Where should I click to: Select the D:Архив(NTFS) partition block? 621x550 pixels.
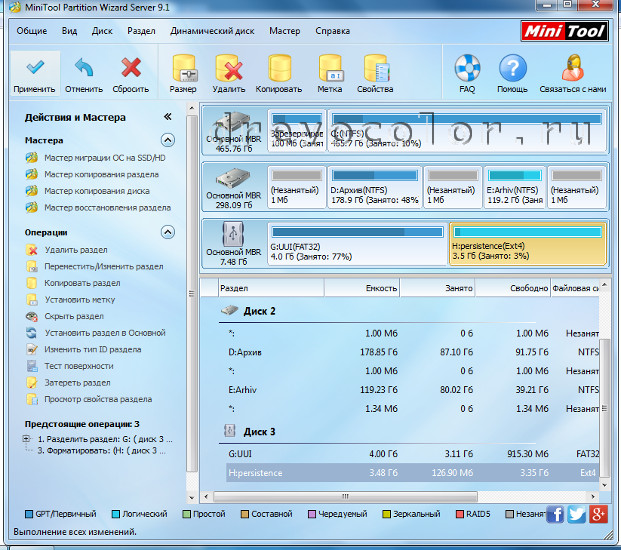(x=374, y=187)
